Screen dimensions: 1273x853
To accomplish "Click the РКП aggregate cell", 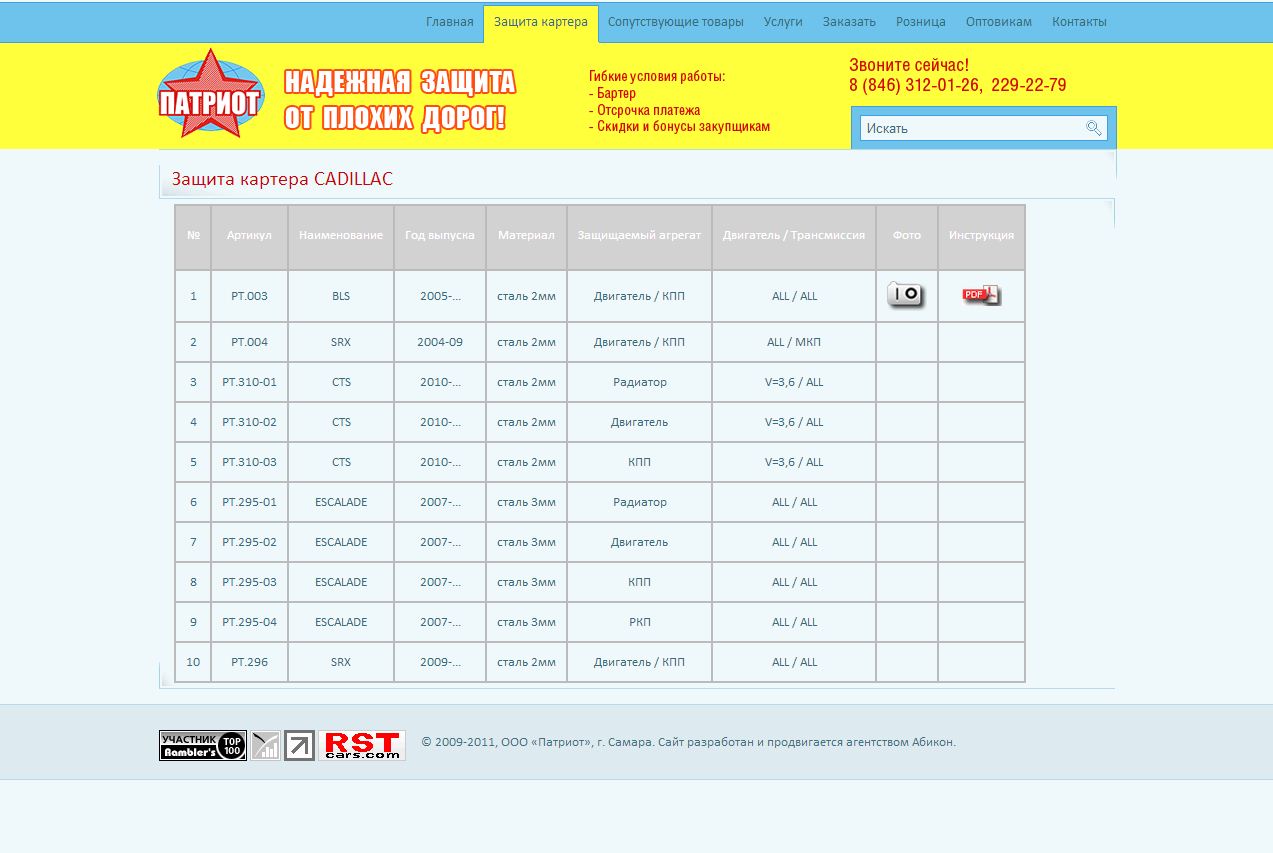I will (639, 622).
